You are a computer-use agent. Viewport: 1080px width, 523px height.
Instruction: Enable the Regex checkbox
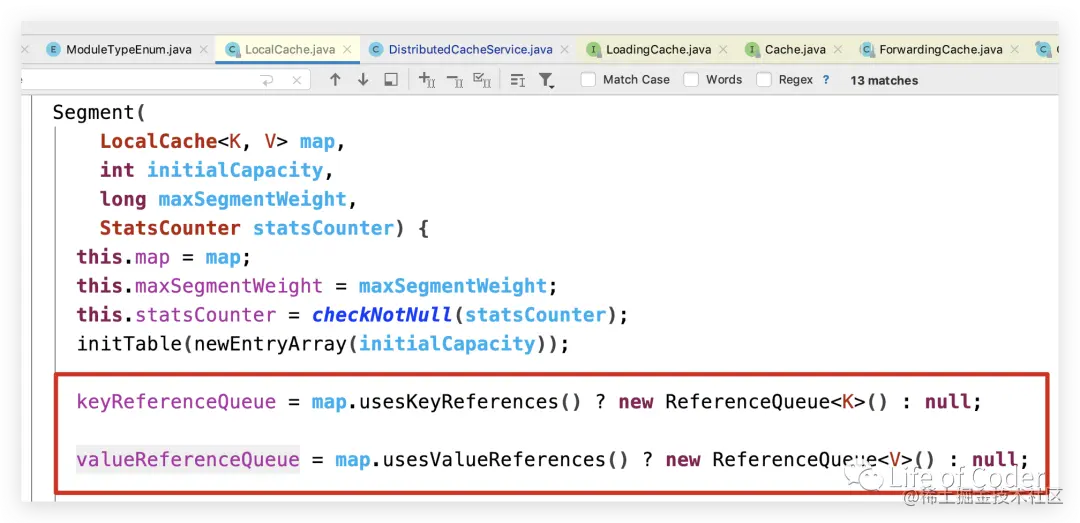[764, 80]
